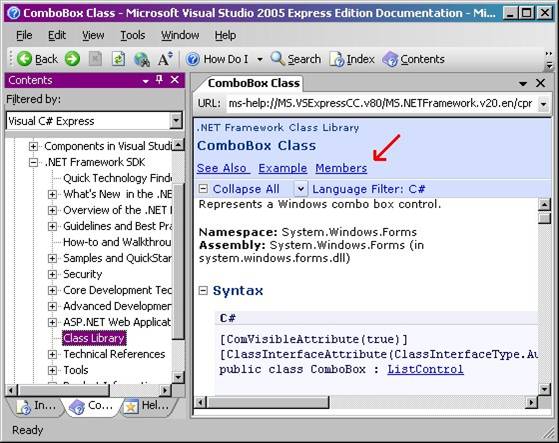Screen dimensions: 559x443
Task: Select Quick Technology Finder tree item
Action: (x=117, y=178)
